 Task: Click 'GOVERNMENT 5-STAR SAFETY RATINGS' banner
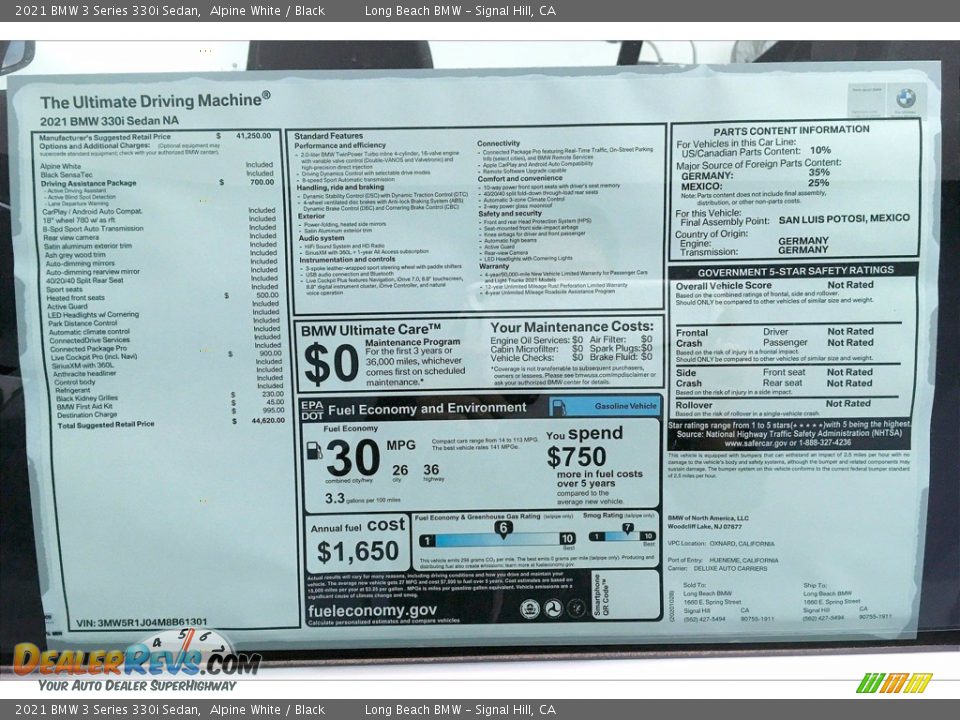click(795, 271)
